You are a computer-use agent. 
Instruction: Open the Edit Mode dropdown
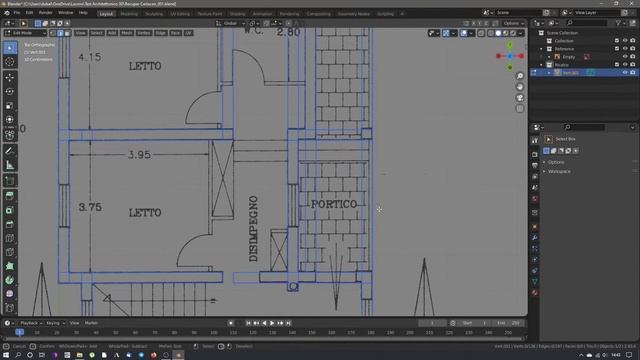click(x=25, y=33)
